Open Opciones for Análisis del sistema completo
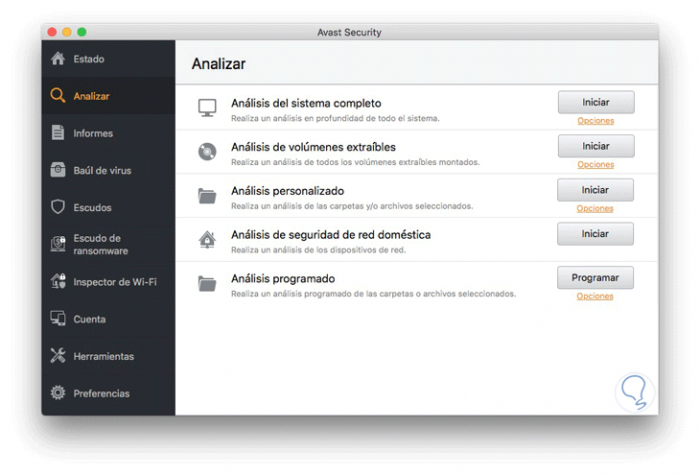Viewport: 700px width, 475px height. (x=596, y=121)
